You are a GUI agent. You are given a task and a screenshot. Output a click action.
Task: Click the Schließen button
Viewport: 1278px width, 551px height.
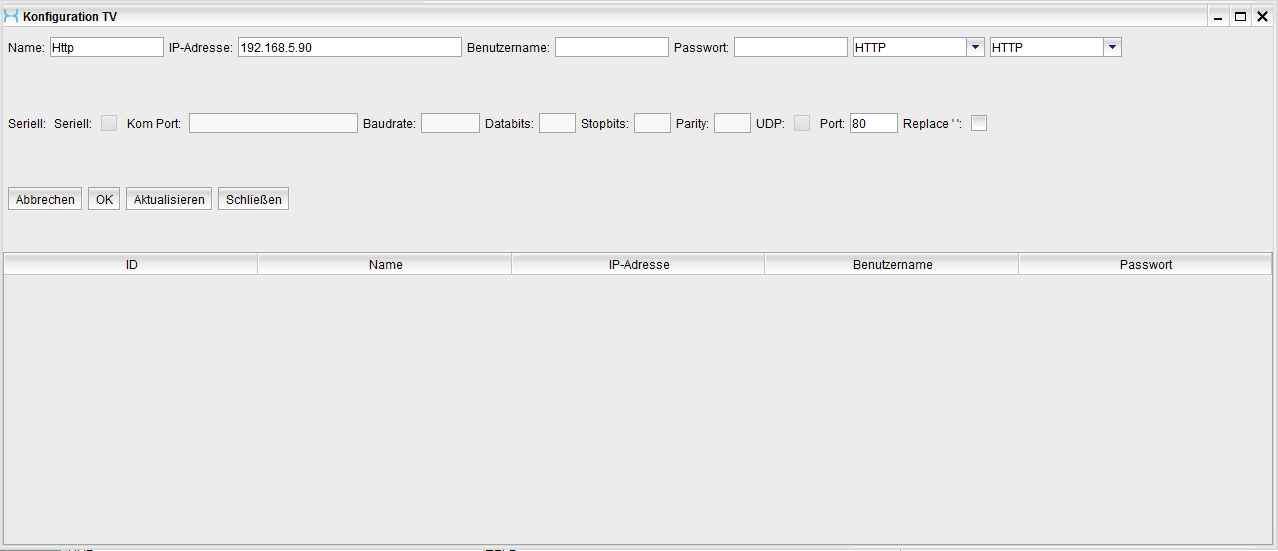coord(254,199)
